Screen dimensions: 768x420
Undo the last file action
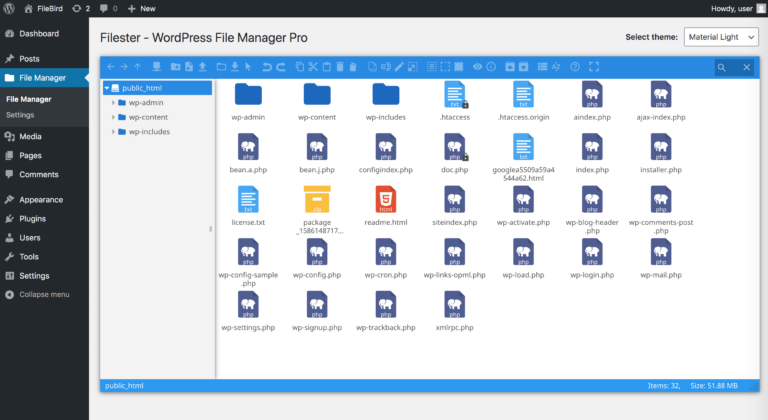point(267,67)
